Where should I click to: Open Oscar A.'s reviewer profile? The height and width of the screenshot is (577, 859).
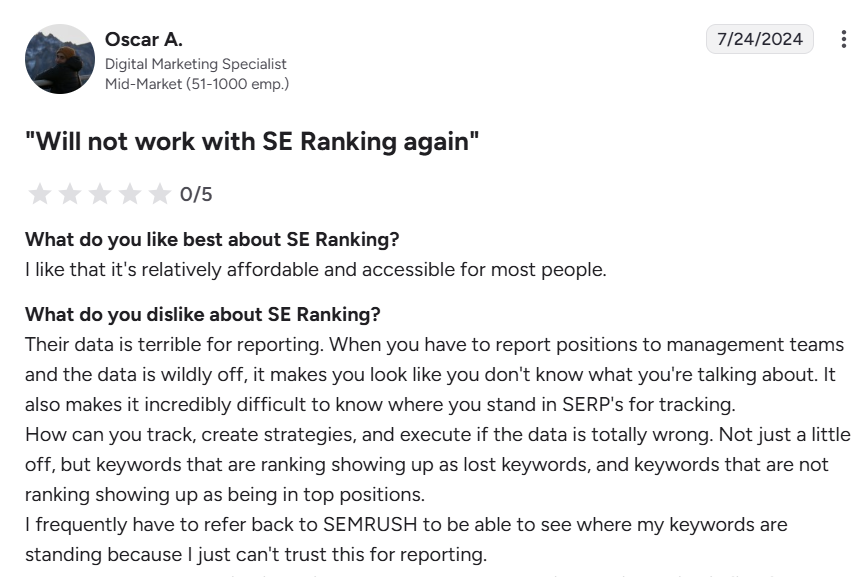click(141, 38)
